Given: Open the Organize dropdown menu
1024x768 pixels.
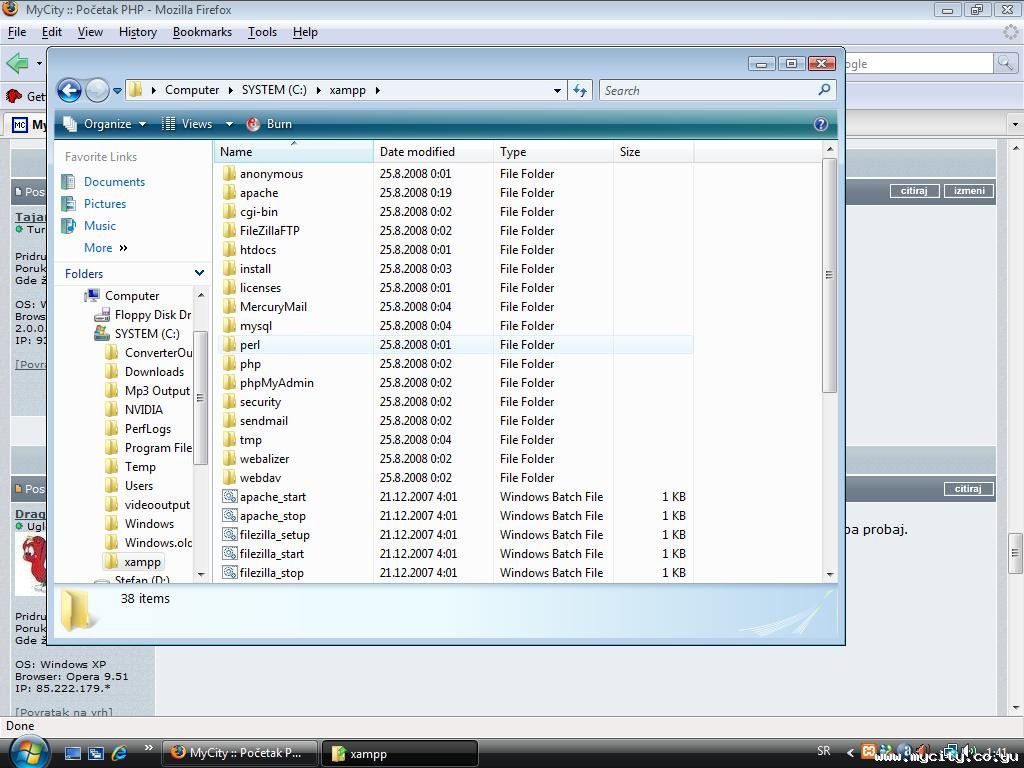Looking at the screenshot, I should point(105,124).
